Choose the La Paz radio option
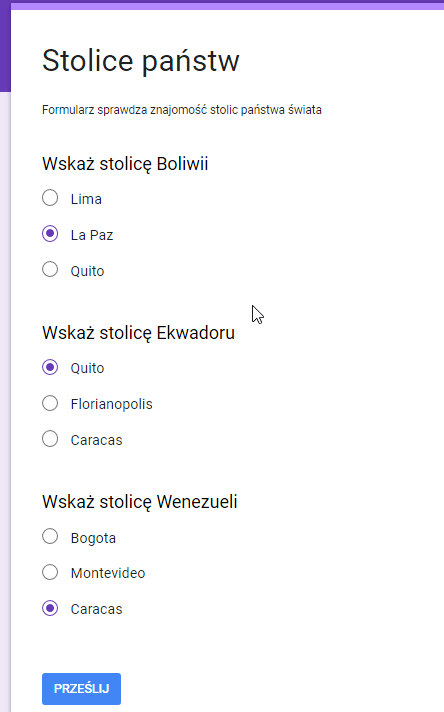The height and width of the screenshot is (712, 444). pyautogui.click(x=50, y=234)
